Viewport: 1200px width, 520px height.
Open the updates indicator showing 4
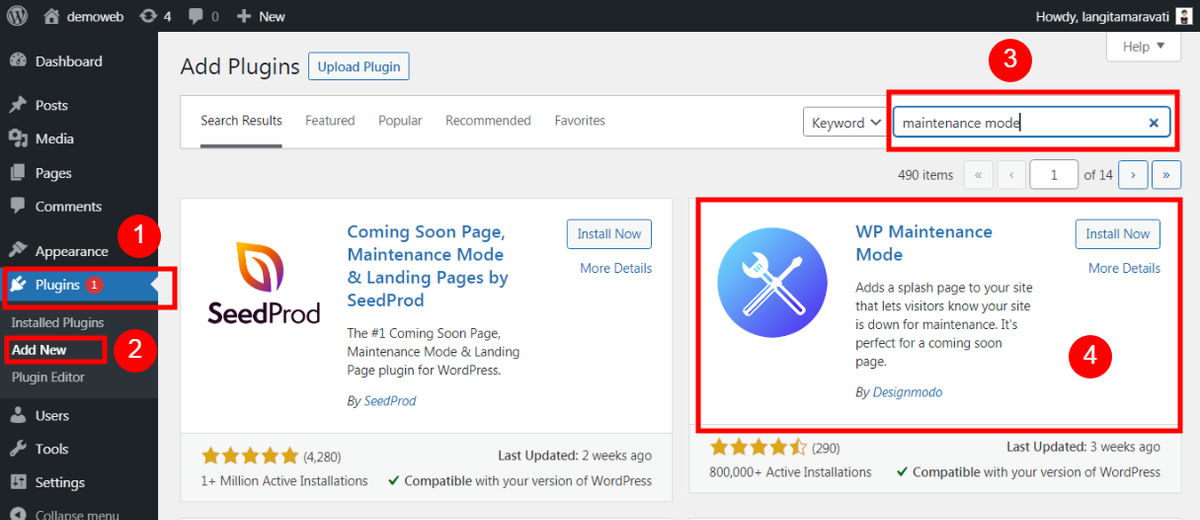tap(155, 16)
